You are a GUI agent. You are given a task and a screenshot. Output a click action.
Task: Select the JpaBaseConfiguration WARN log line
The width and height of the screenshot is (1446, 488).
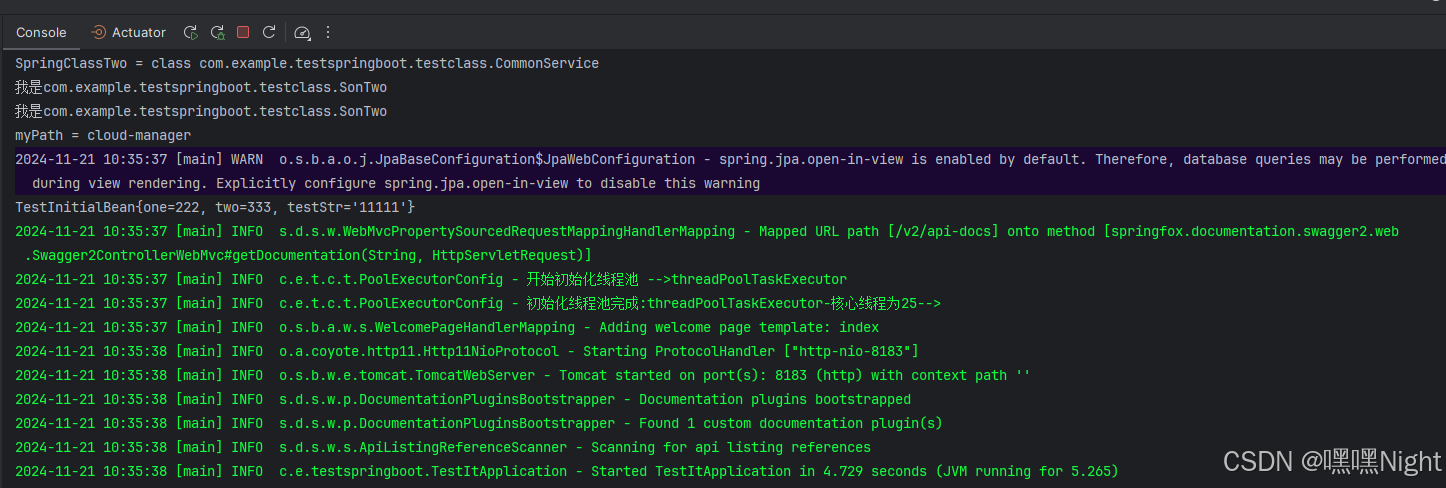tap(730, 159)
